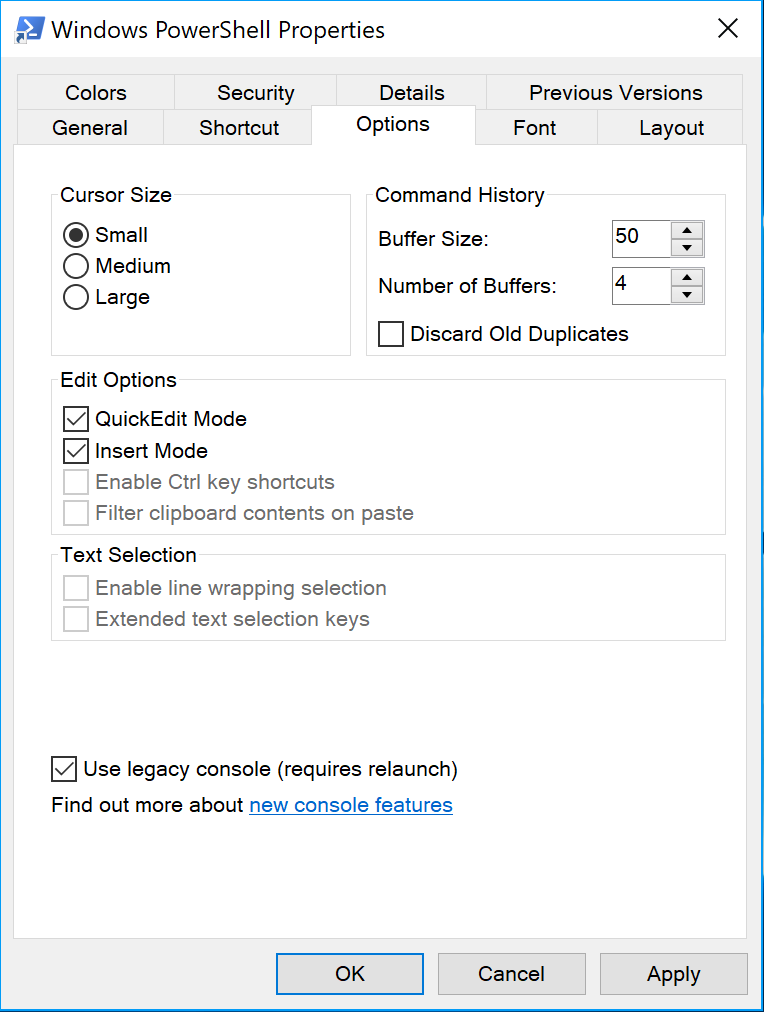Screen dimensions: 764x1012
Task: Click the Number of Buffers: label
Action: pyautogui.click(x=467, y=286)
